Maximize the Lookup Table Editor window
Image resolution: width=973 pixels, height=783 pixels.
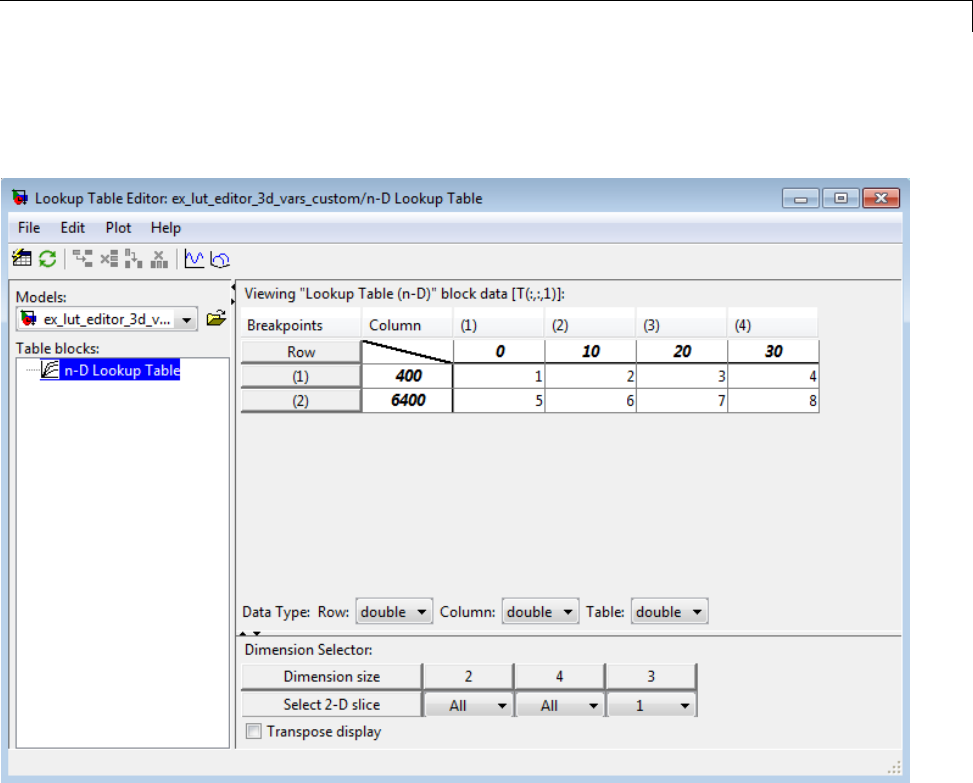coord(841,199)
